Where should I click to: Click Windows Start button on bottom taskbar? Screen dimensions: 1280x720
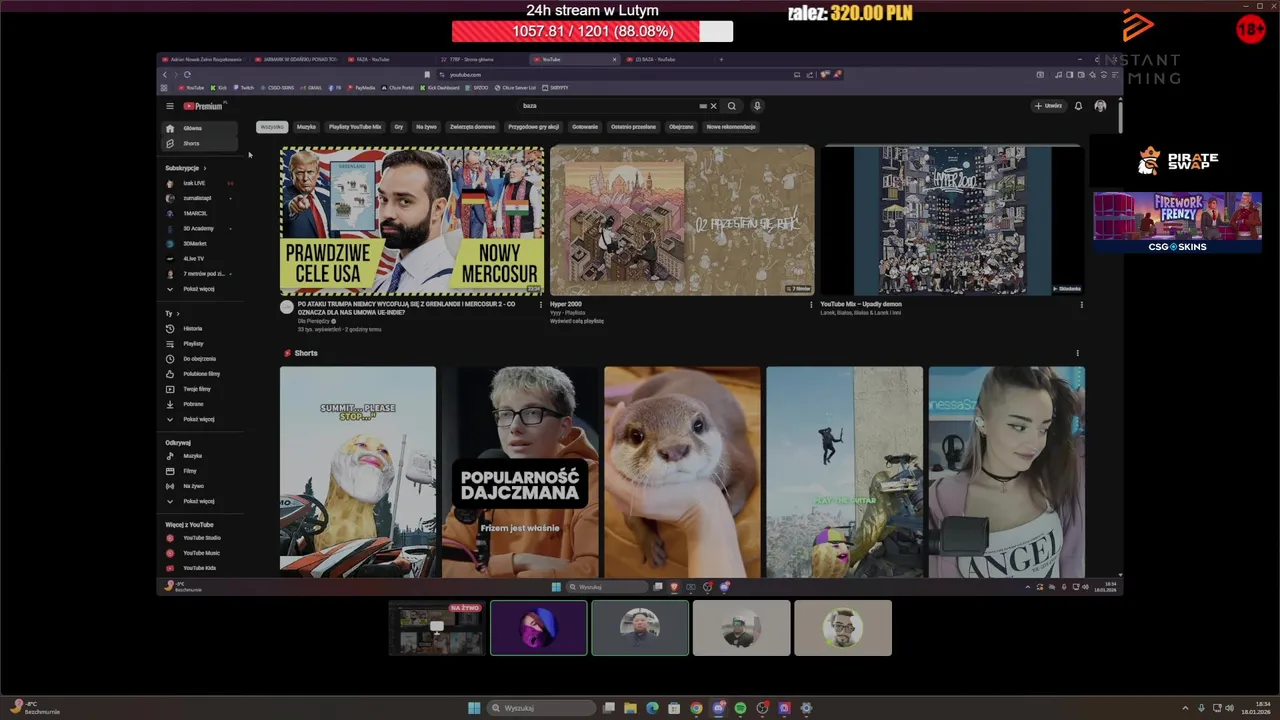(x=474, y=708)
